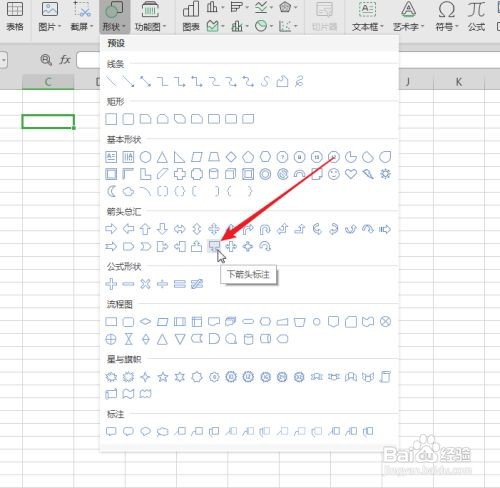Select the straight line shape

click(x=111, y=81)
